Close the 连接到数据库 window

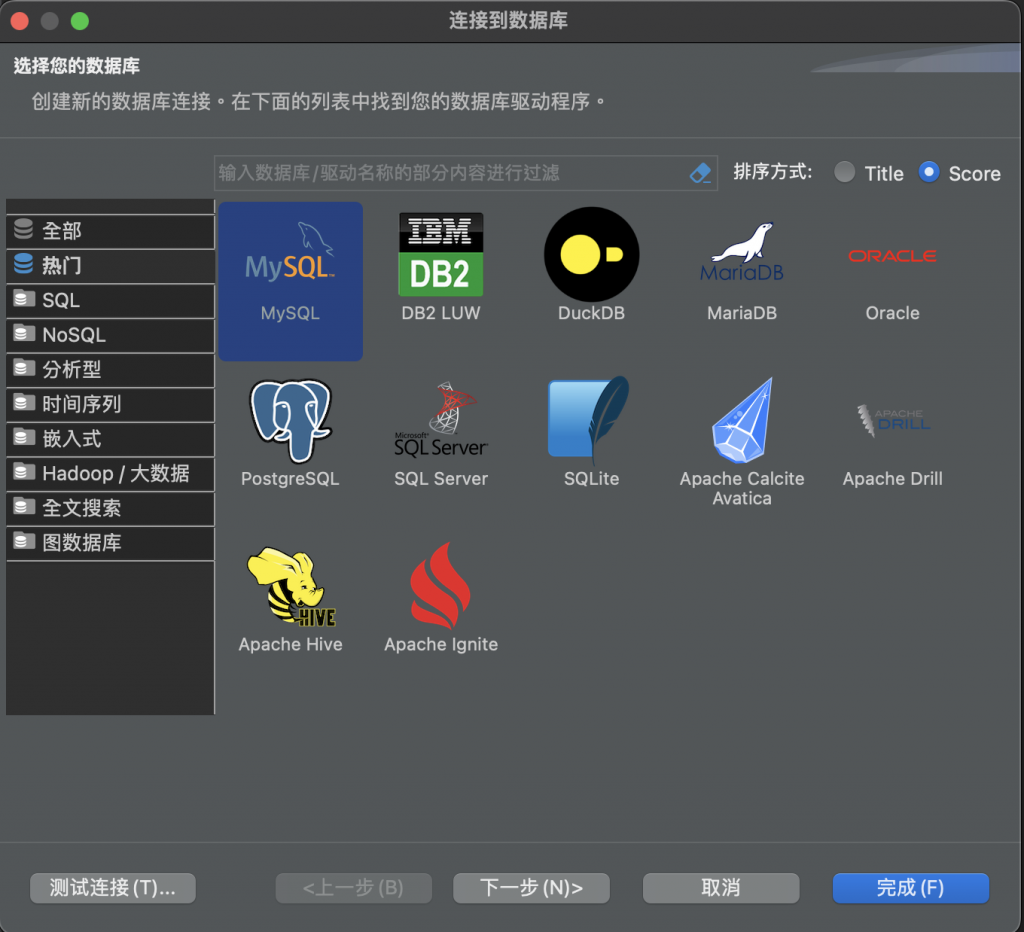(20, 21)
